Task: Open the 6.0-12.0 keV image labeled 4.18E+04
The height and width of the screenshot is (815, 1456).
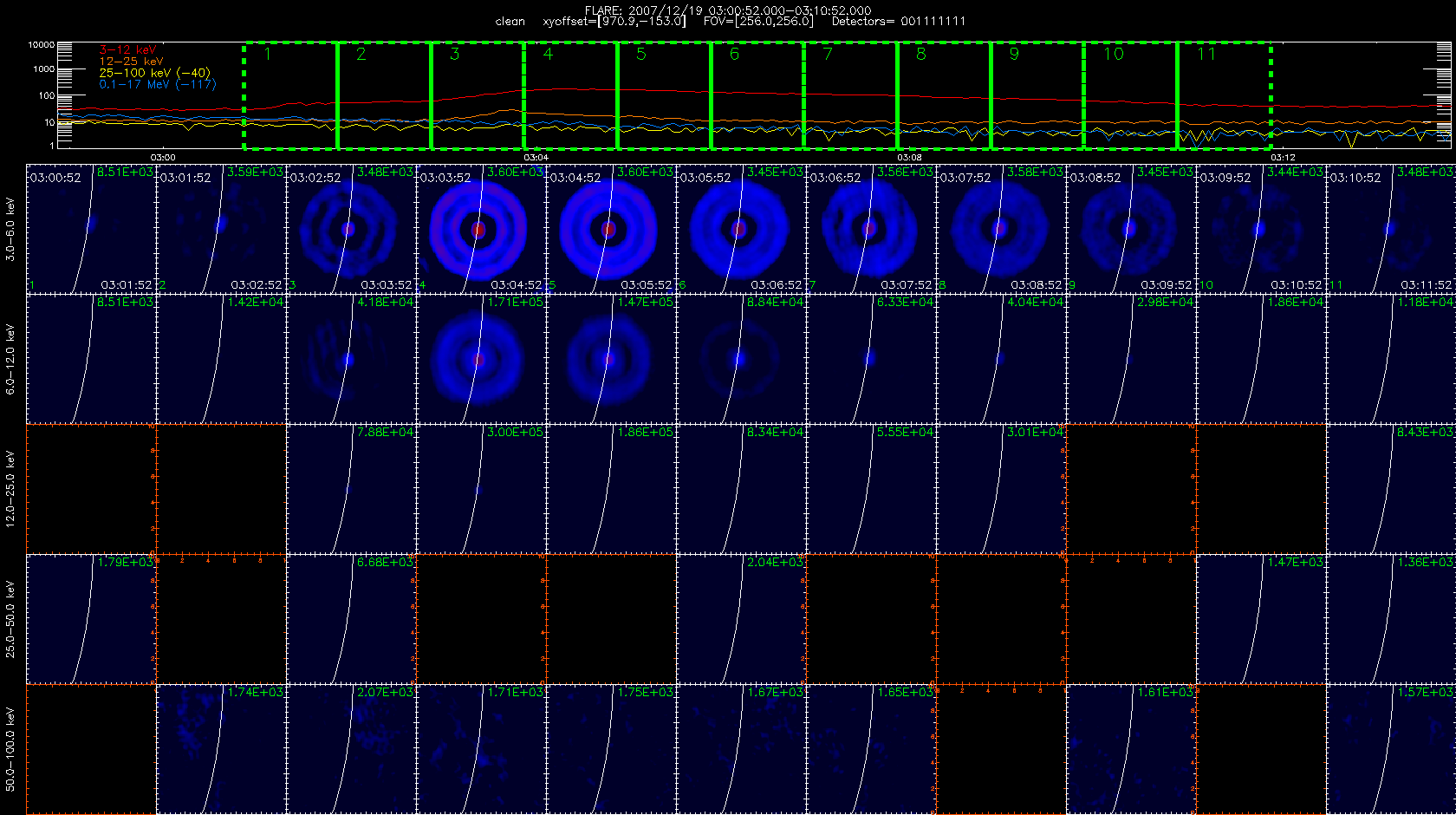Action: click(x=351, y=359)
